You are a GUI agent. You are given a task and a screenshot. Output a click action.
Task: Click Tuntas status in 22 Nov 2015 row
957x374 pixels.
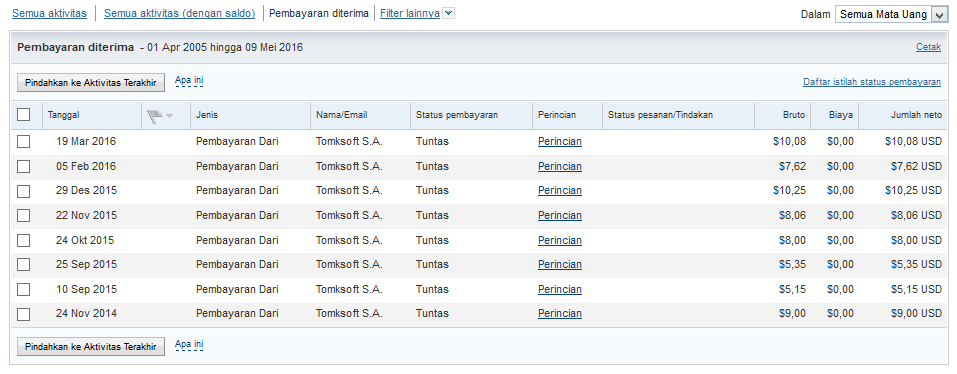(x=432, y=215)
